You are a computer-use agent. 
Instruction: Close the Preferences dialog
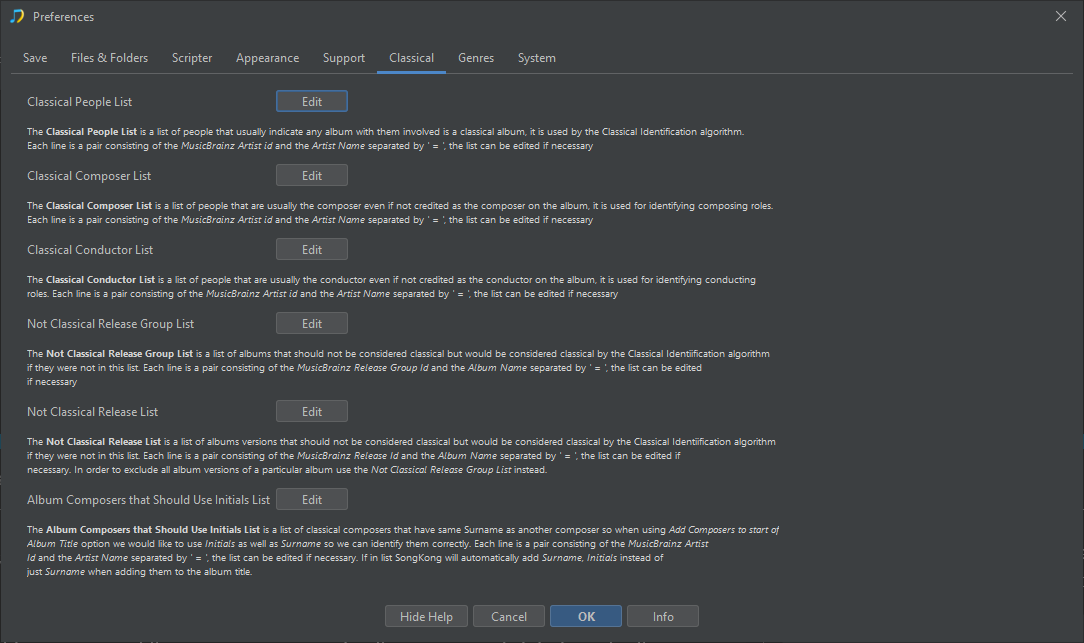(1060, 16)
